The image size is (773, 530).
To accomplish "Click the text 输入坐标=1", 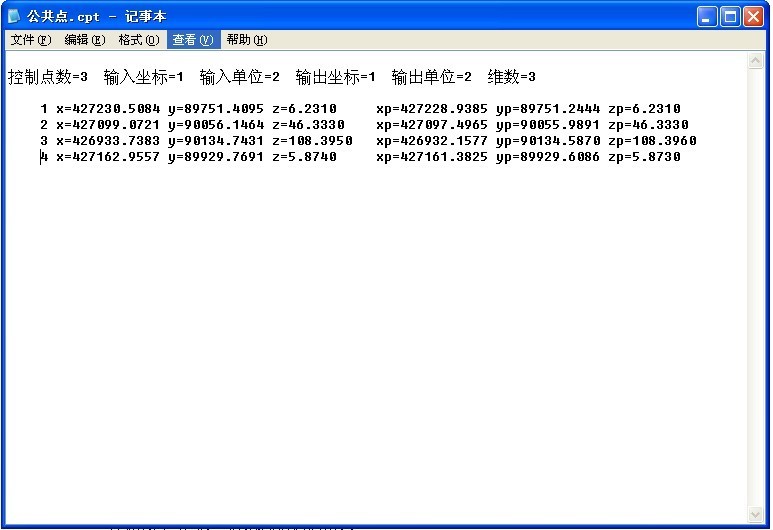I will 143,77.
